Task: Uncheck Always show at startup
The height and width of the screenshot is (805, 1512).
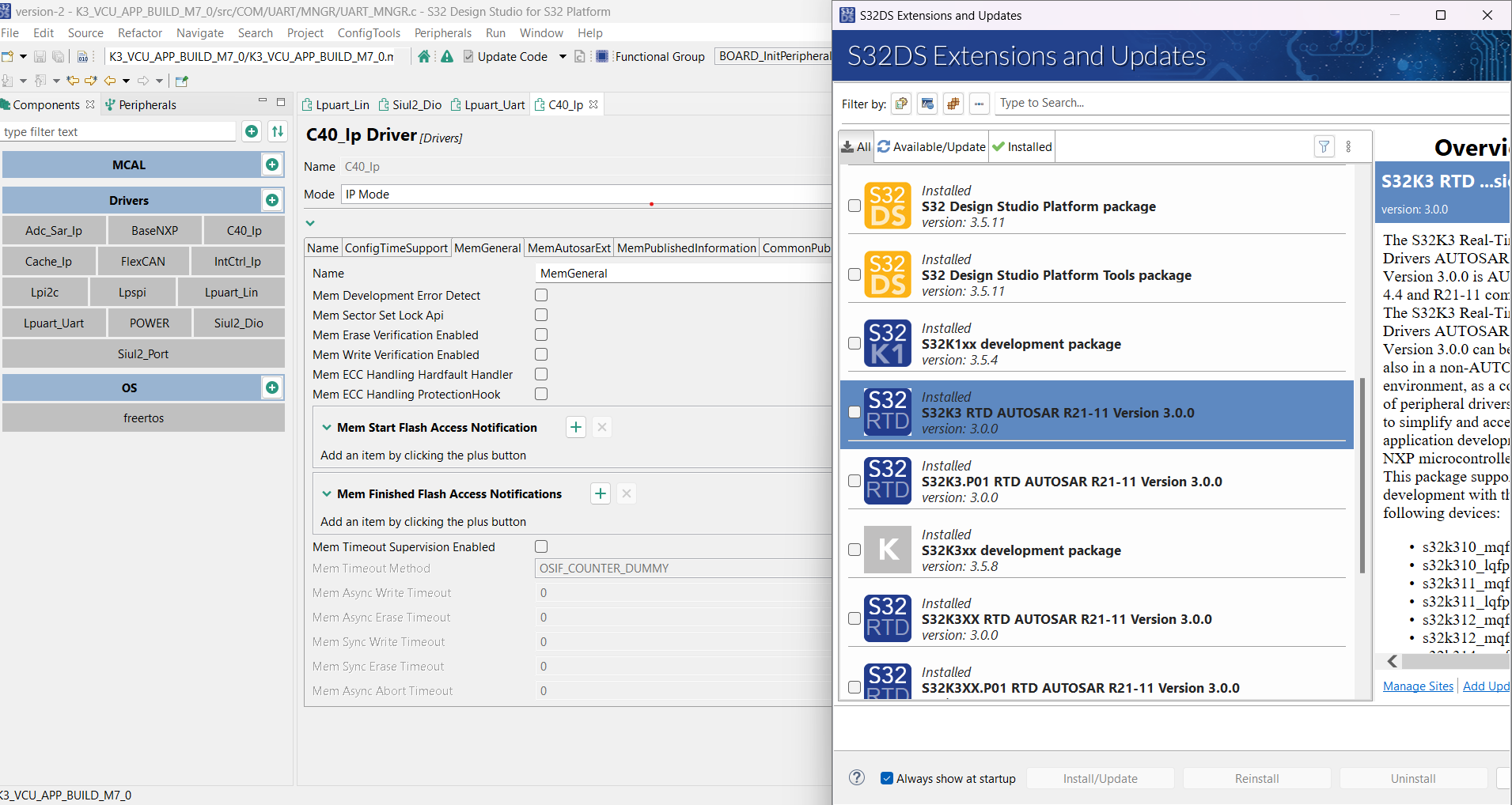Action: pos(886,777)
